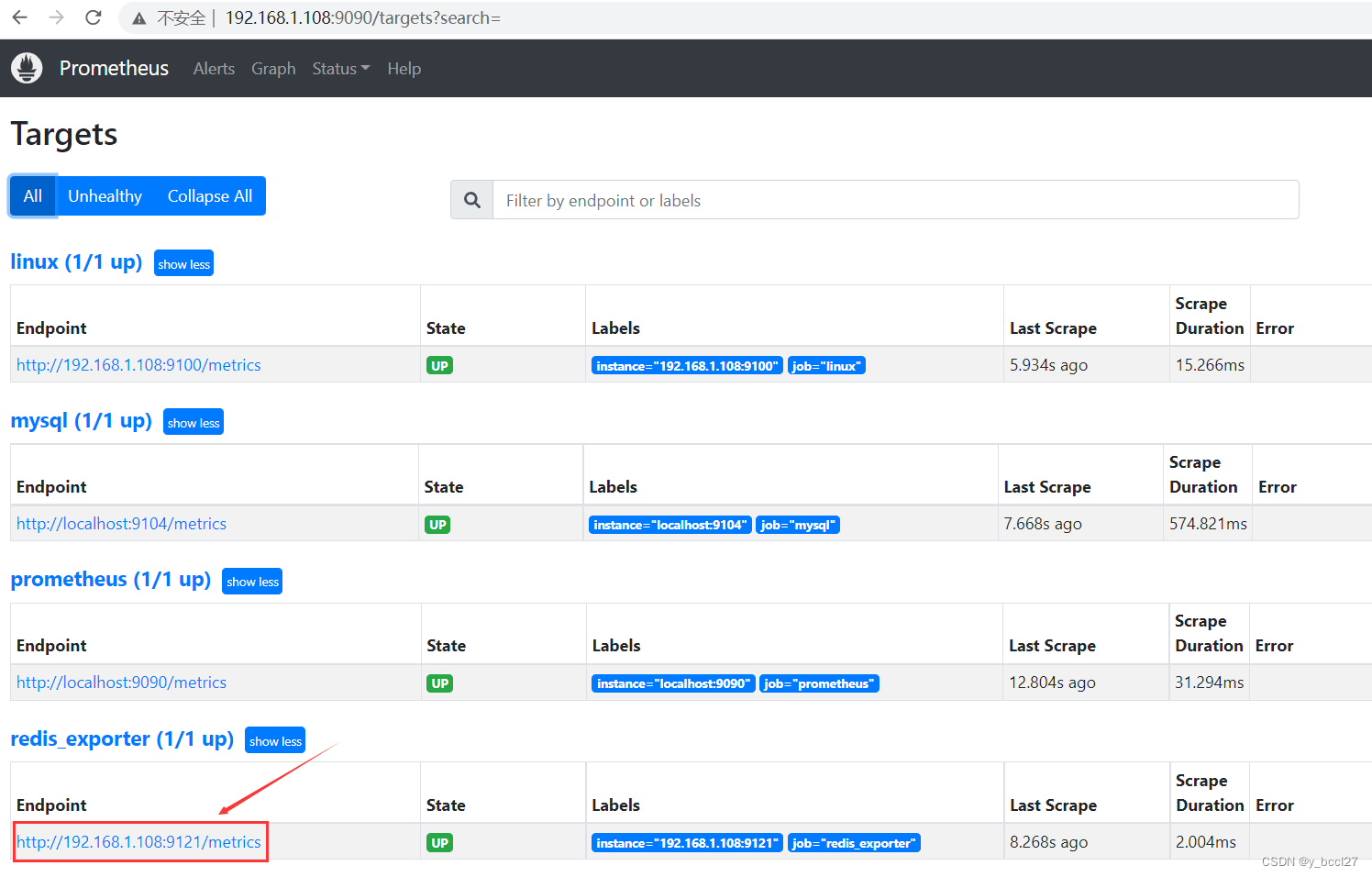Open http://localhost:9104/metrics endpoint link
1372x877 pixels.
pyautogui.click(x=121, y=524)
